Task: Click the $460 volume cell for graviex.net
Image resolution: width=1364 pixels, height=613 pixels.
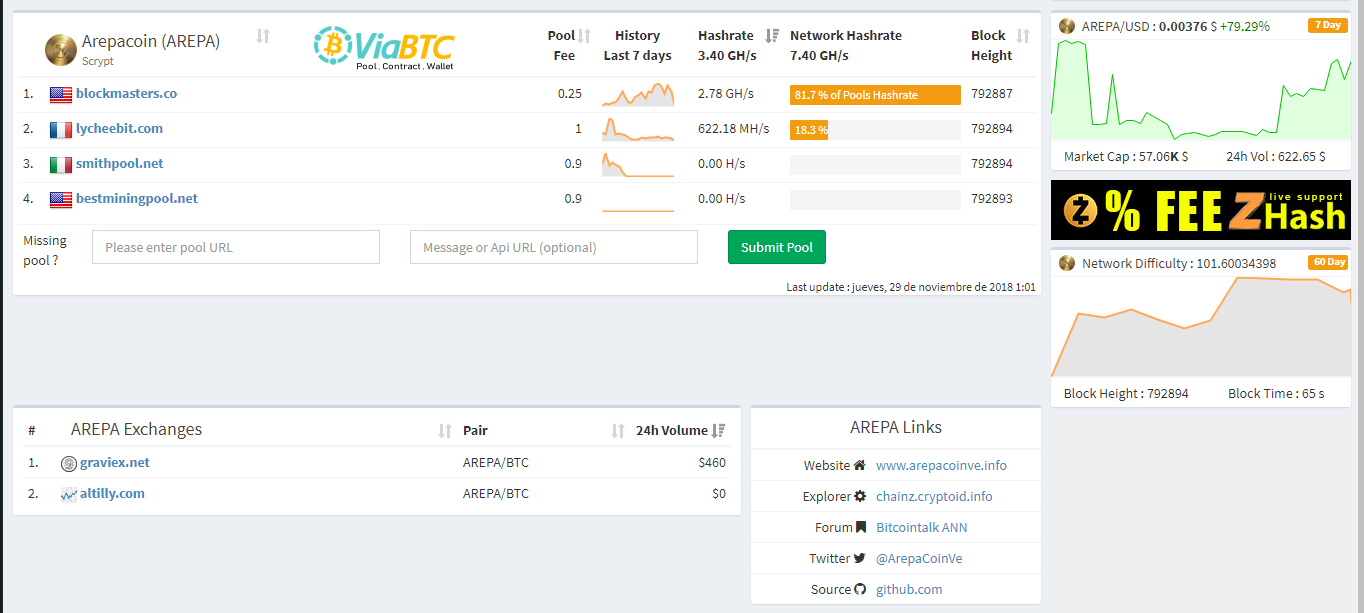Action: point(712,463)
